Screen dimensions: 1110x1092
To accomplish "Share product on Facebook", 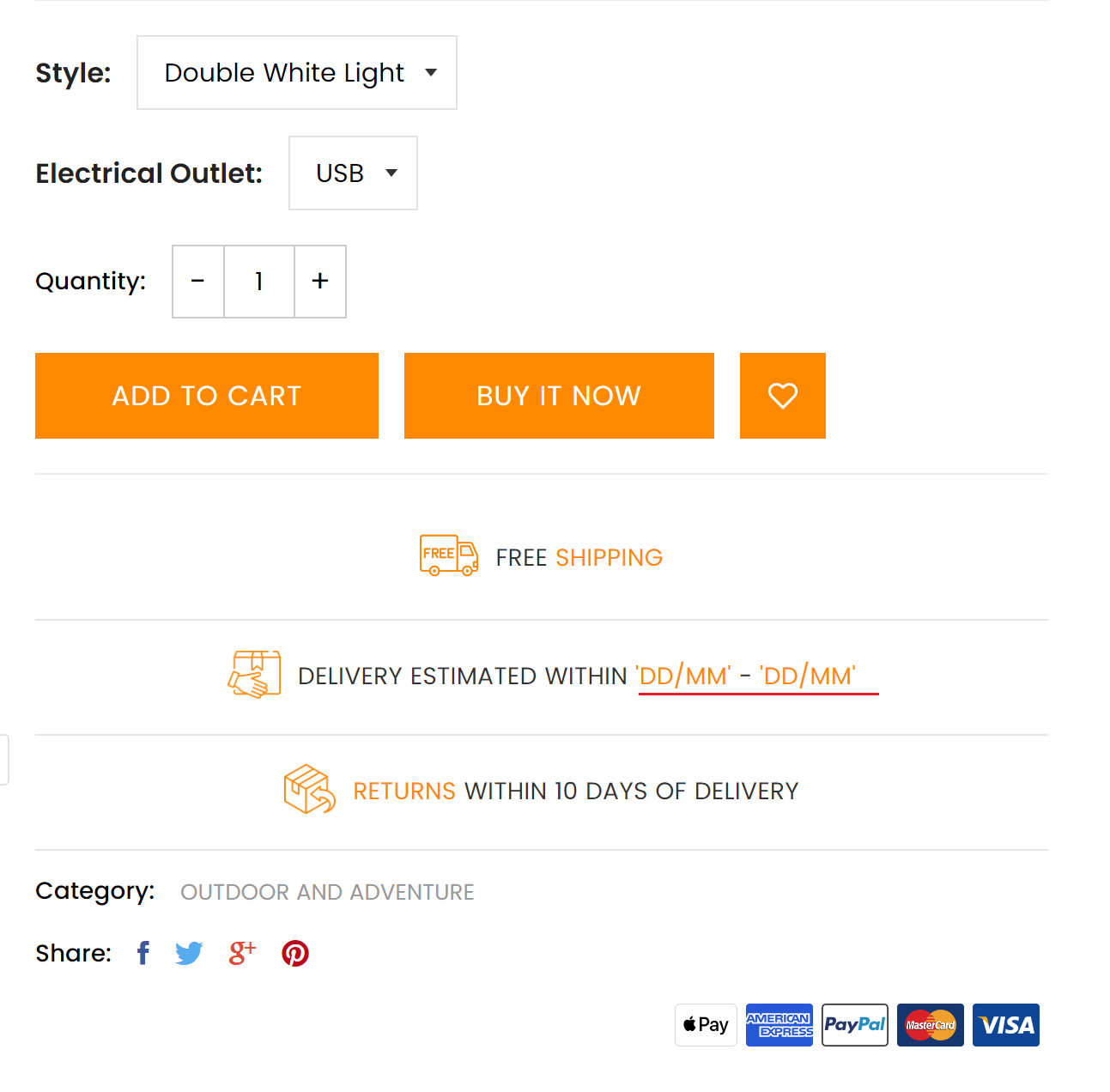I will [x=143, y=953].
